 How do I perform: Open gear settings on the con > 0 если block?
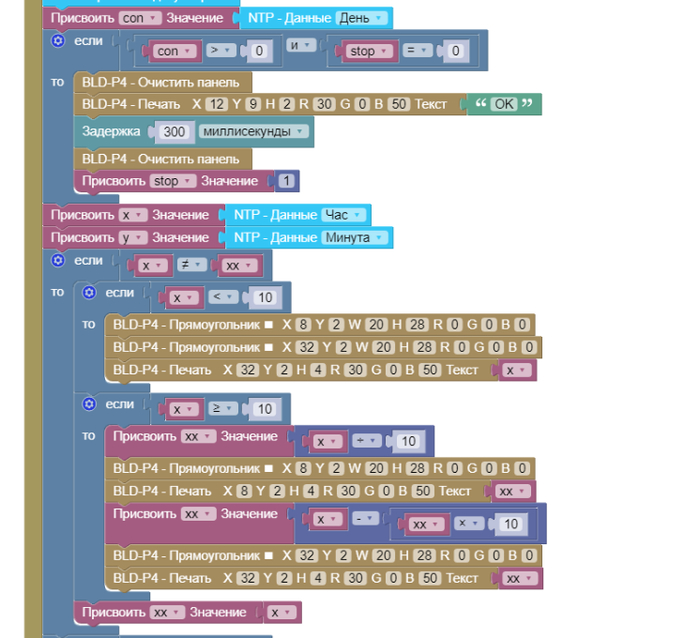[57, 41]
